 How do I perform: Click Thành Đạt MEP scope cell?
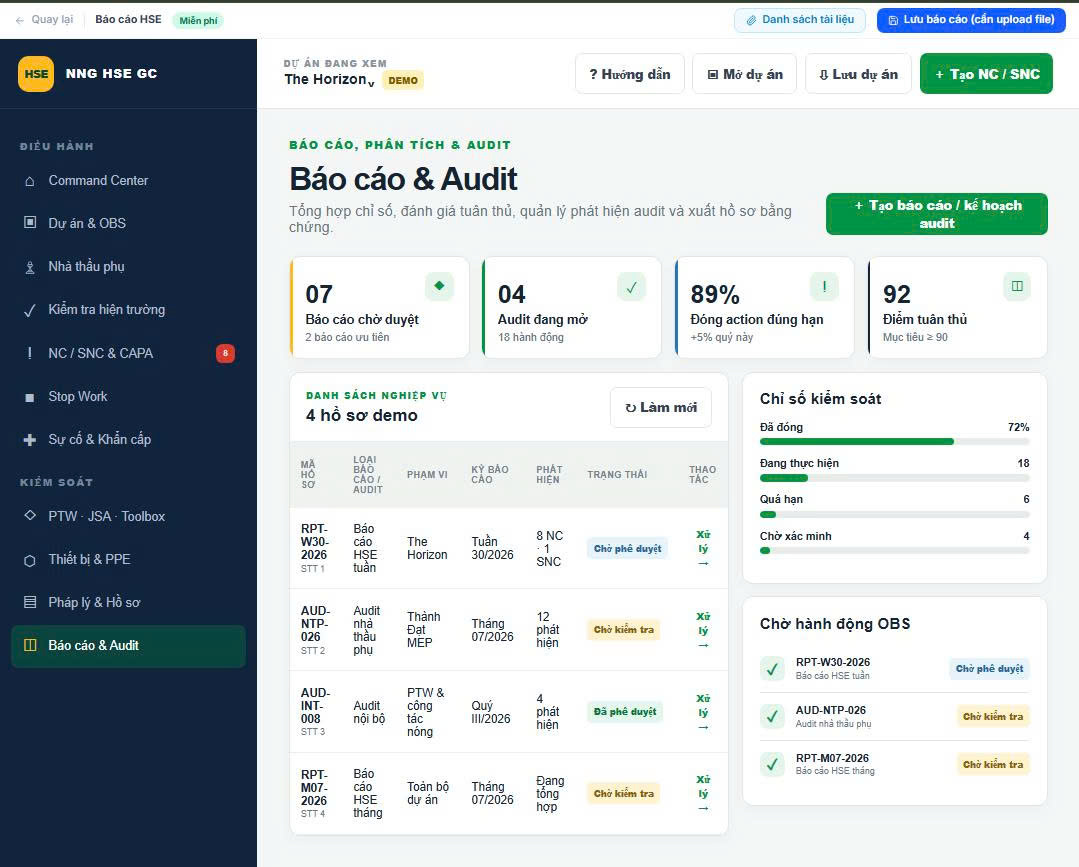(x=423, y=630)
